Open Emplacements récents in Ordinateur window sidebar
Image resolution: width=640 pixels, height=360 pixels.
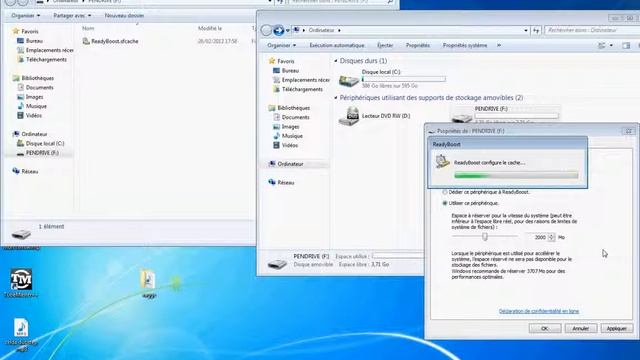point(301,80)
